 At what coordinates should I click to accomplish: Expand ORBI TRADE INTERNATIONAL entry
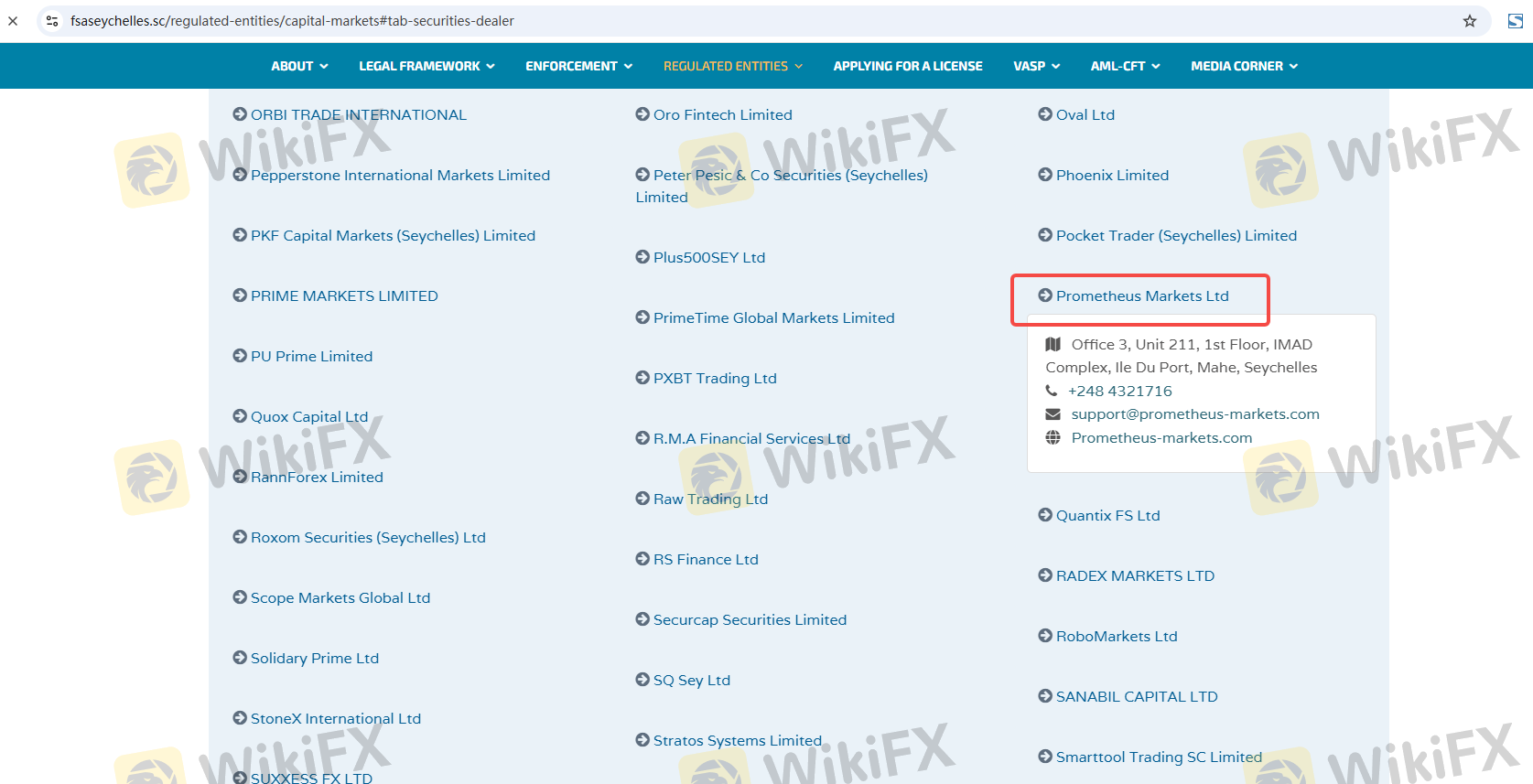click(x=359, y=114)
